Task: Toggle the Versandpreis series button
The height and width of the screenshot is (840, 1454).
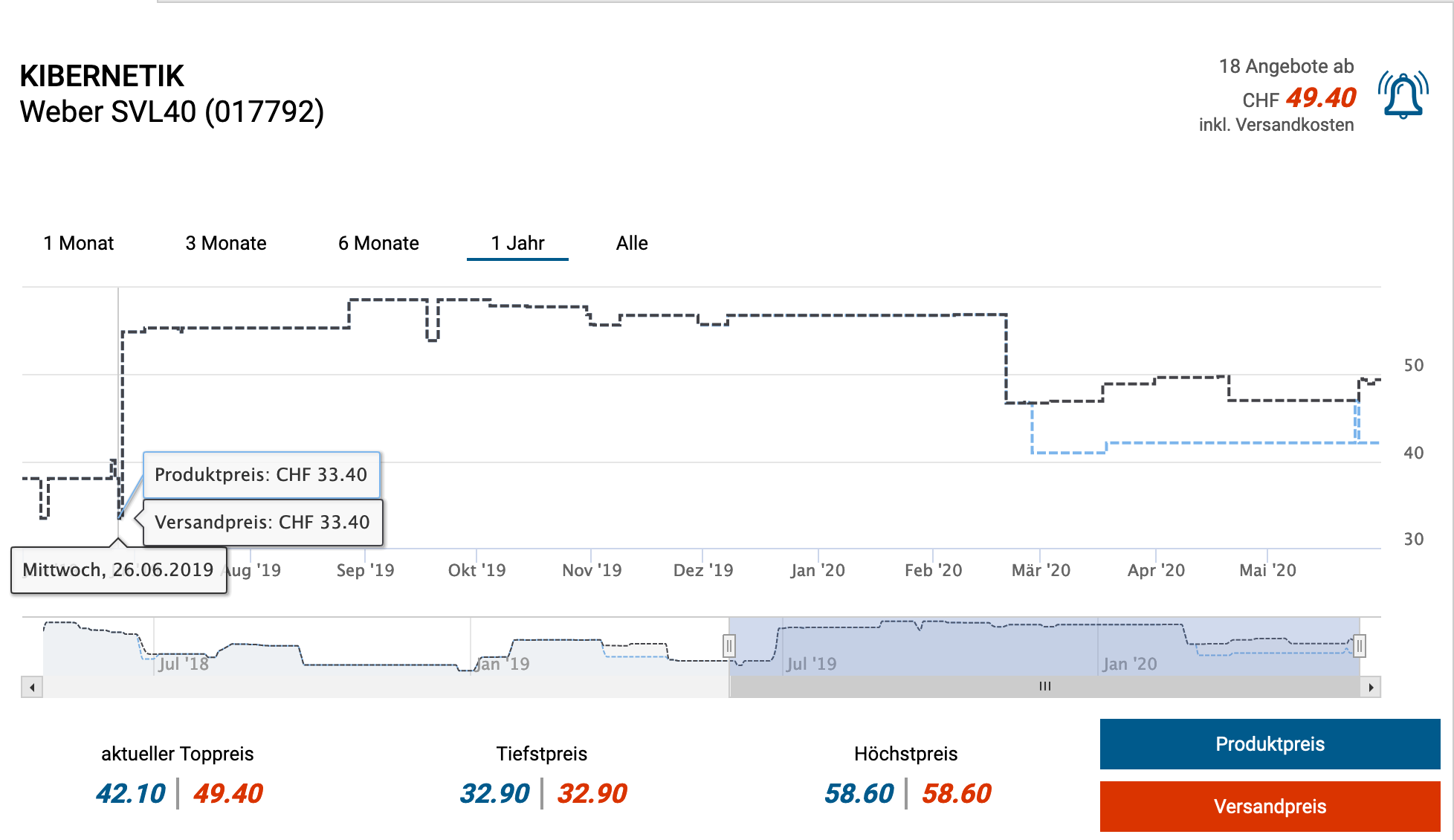Action: [x=1270, y=807]
